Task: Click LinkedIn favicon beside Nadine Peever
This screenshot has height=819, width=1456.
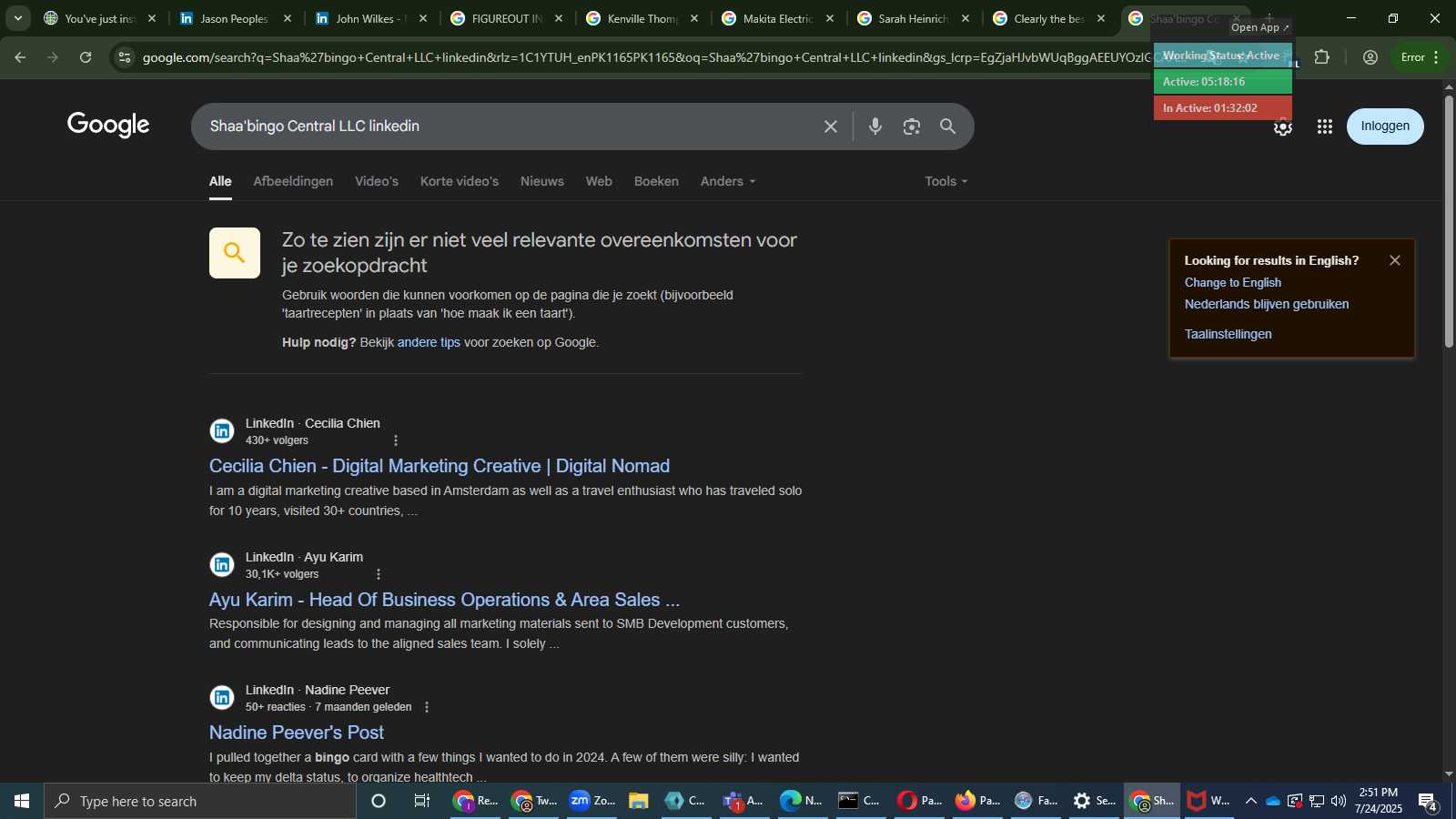Action: (x=222, y=698)
